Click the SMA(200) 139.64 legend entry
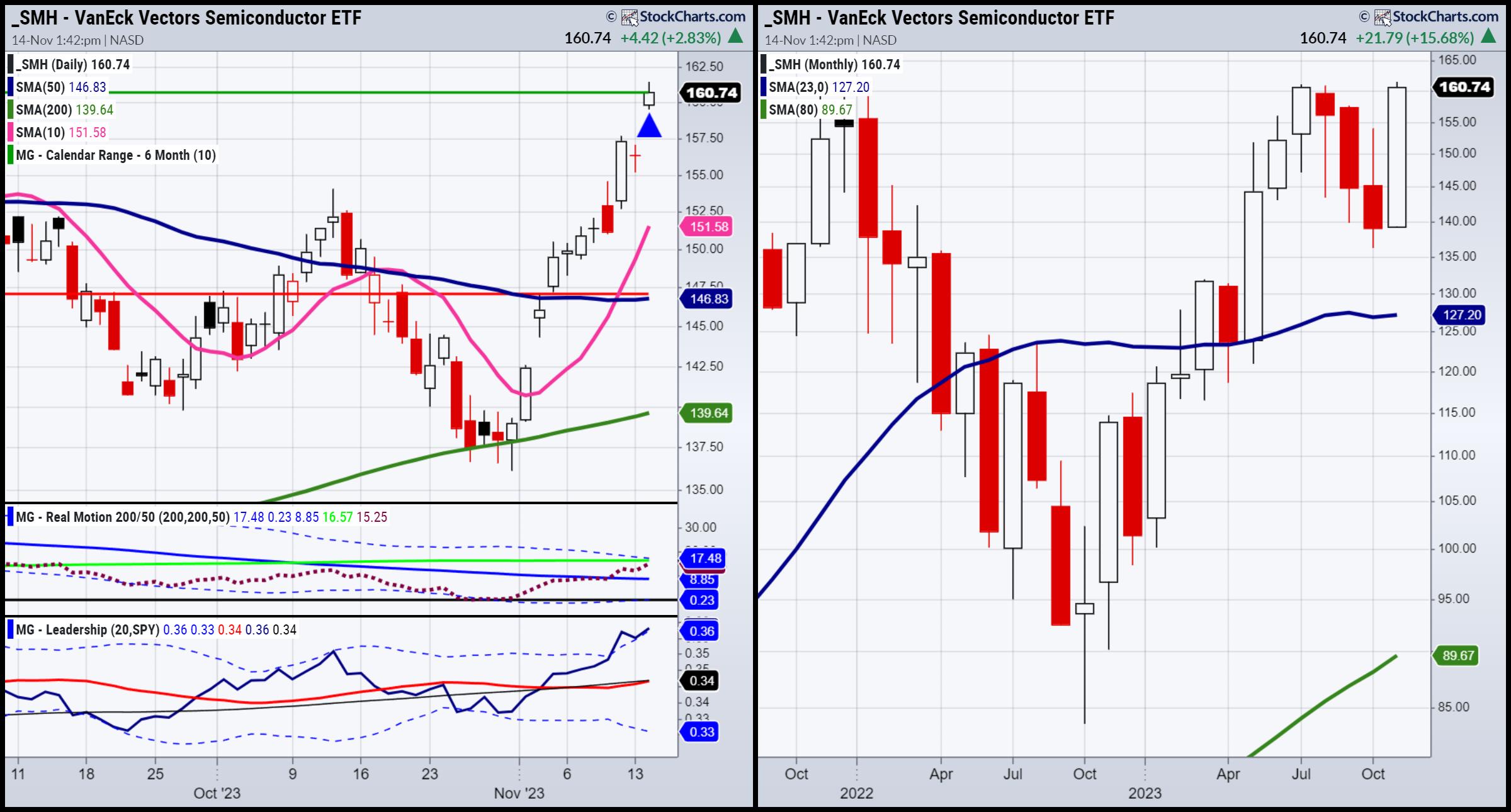The height and width of the screenshot is (812, 1511). point(64,110)
